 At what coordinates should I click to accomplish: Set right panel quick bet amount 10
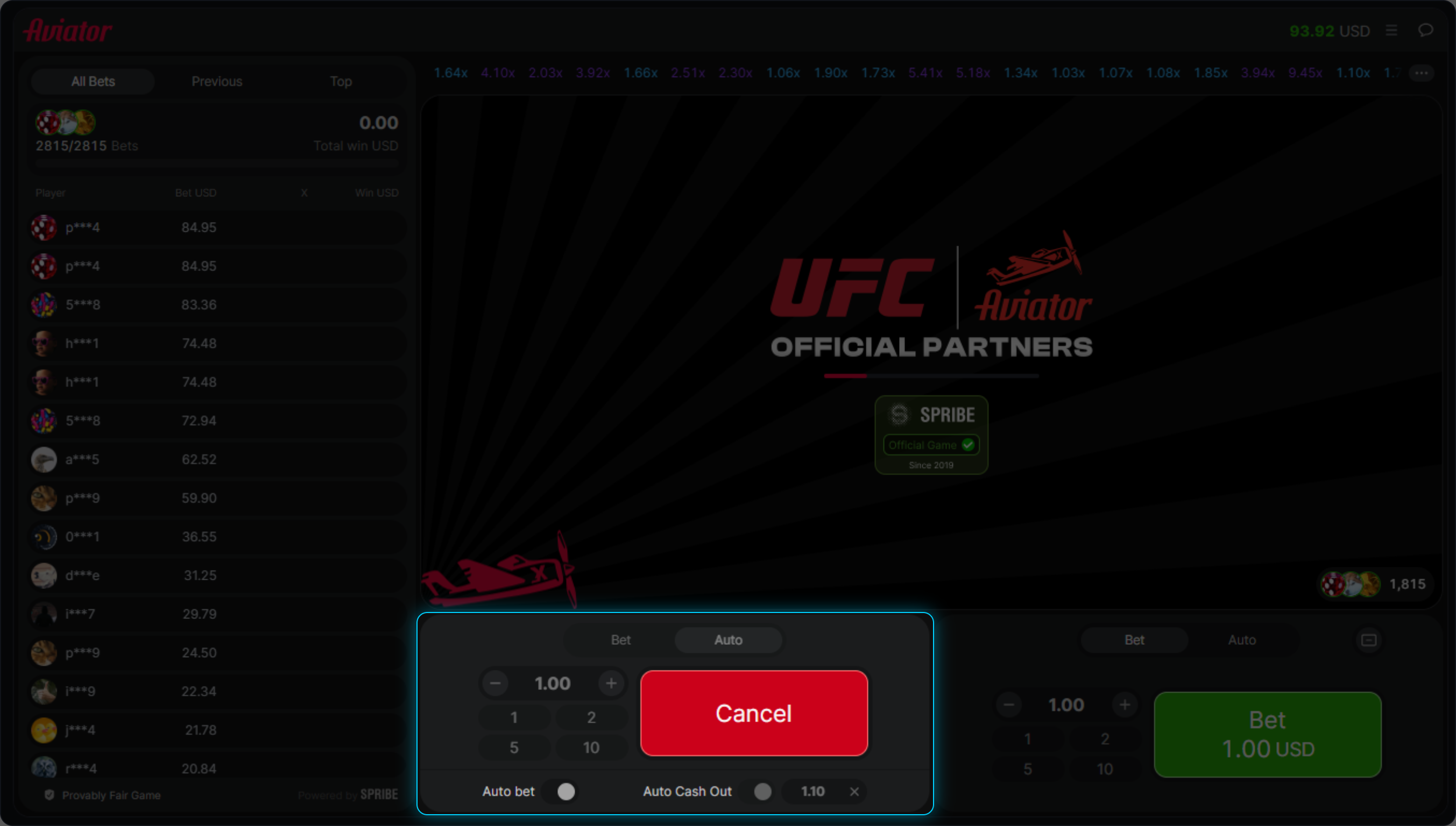point(1105,768)
